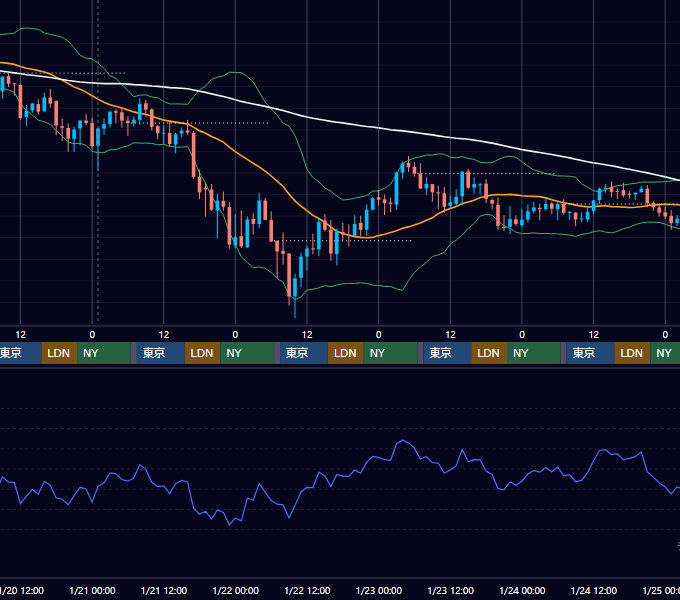This screenshot has height=600, width=680.
Task: Select the 東京 session box for 1/23
Action: click(447, 353)
